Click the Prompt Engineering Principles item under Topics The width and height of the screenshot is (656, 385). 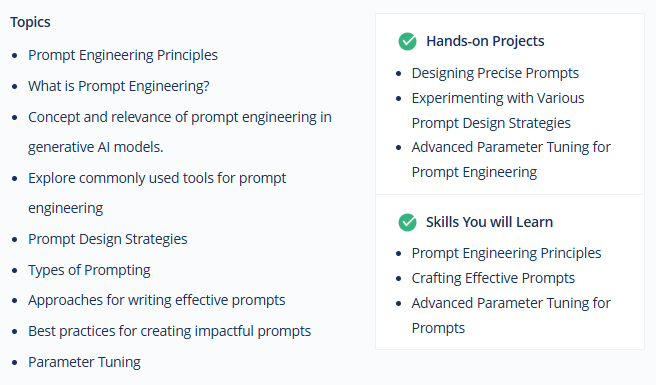click(x=123, y=55)
